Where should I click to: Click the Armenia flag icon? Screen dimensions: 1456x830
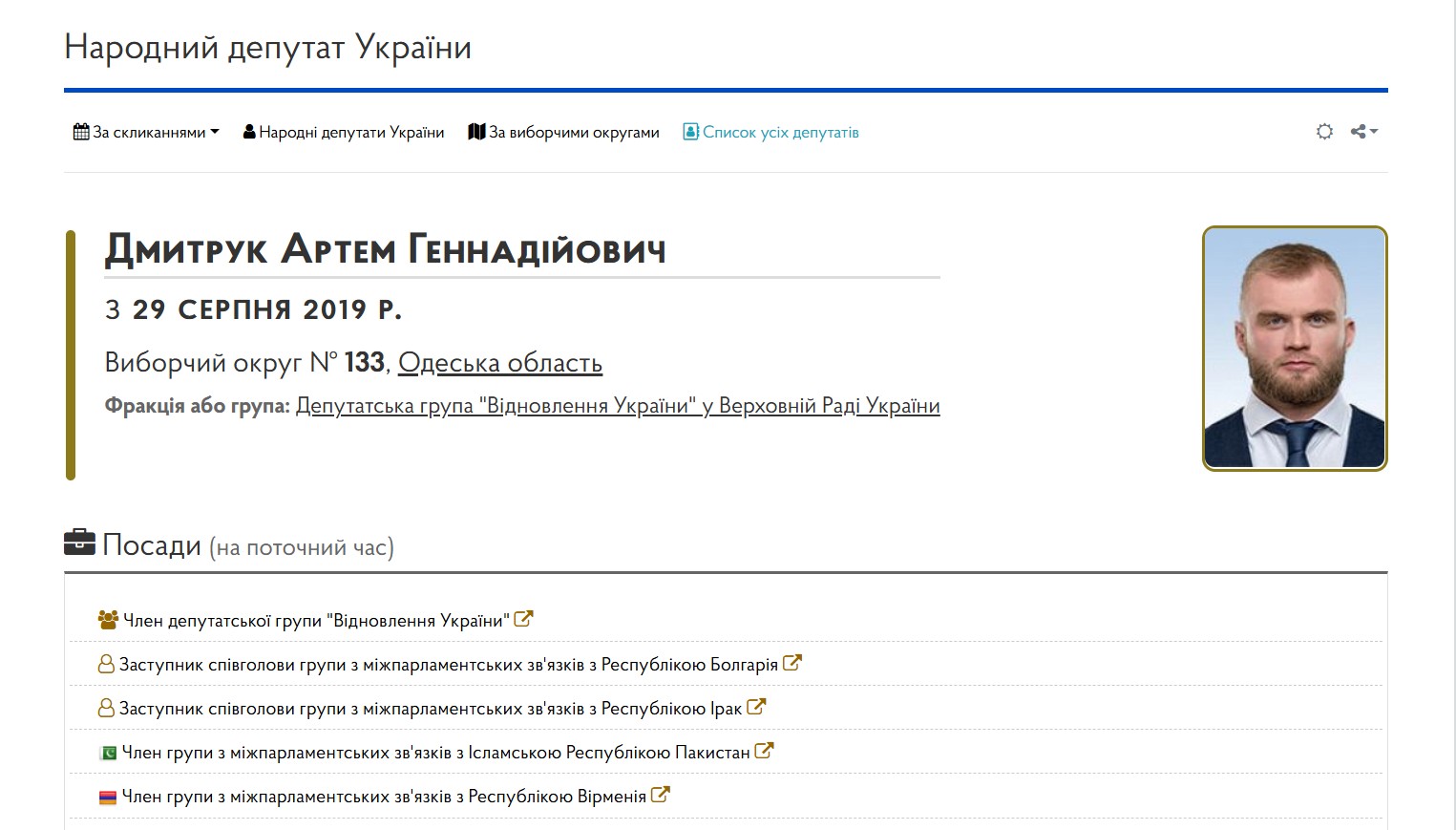tap(108, 797)
